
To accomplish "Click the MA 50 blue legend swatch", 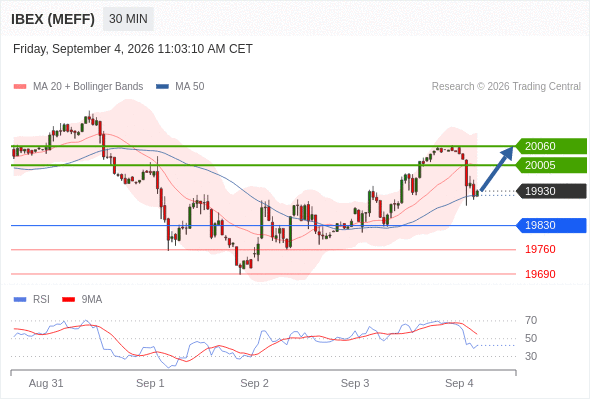I will [163, 87].
